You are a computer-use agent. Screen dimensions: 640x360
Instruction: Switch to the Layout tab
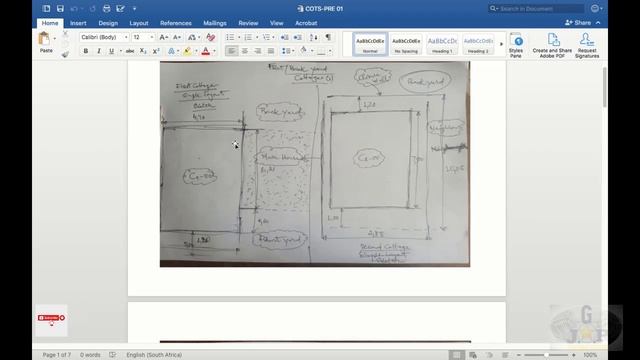click(x=139, y=23)
